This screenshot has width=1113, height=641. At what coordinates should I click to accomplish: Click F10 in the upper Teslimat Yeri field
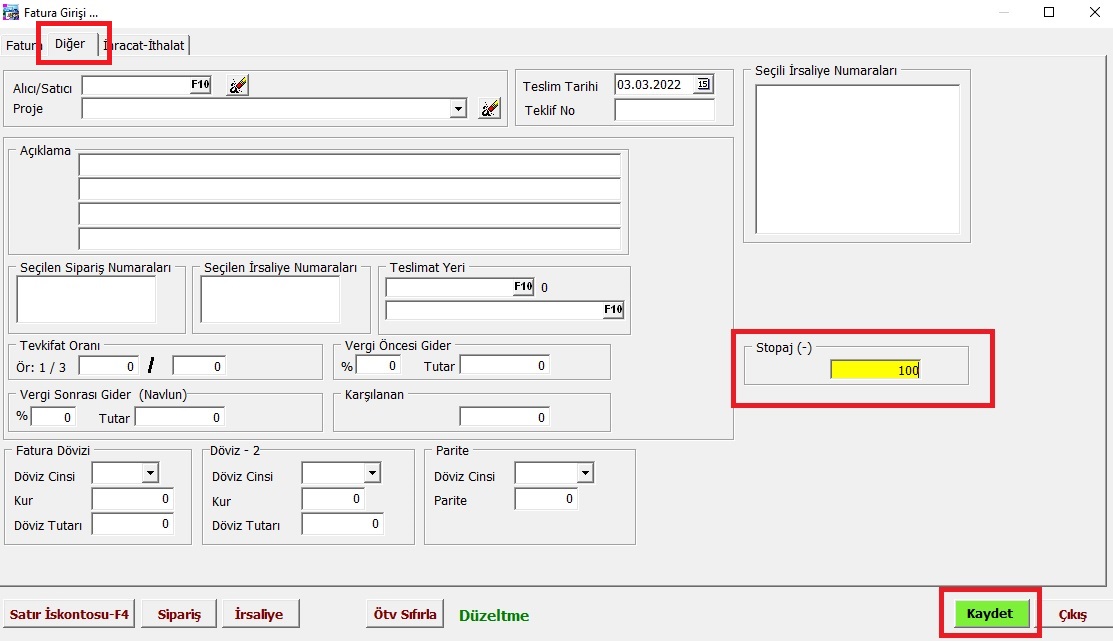click(523, 287)
